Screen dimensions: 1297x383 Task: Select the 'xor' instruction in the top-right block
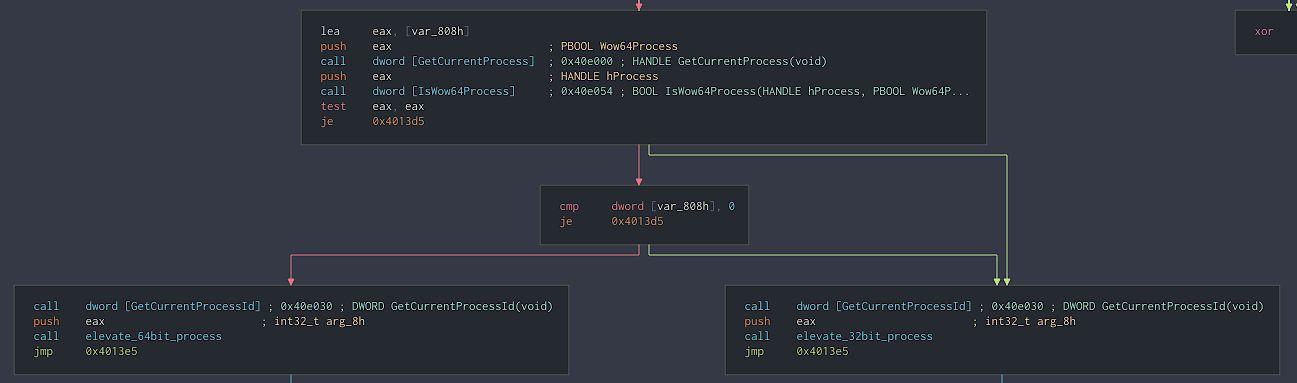(1264, 31)
